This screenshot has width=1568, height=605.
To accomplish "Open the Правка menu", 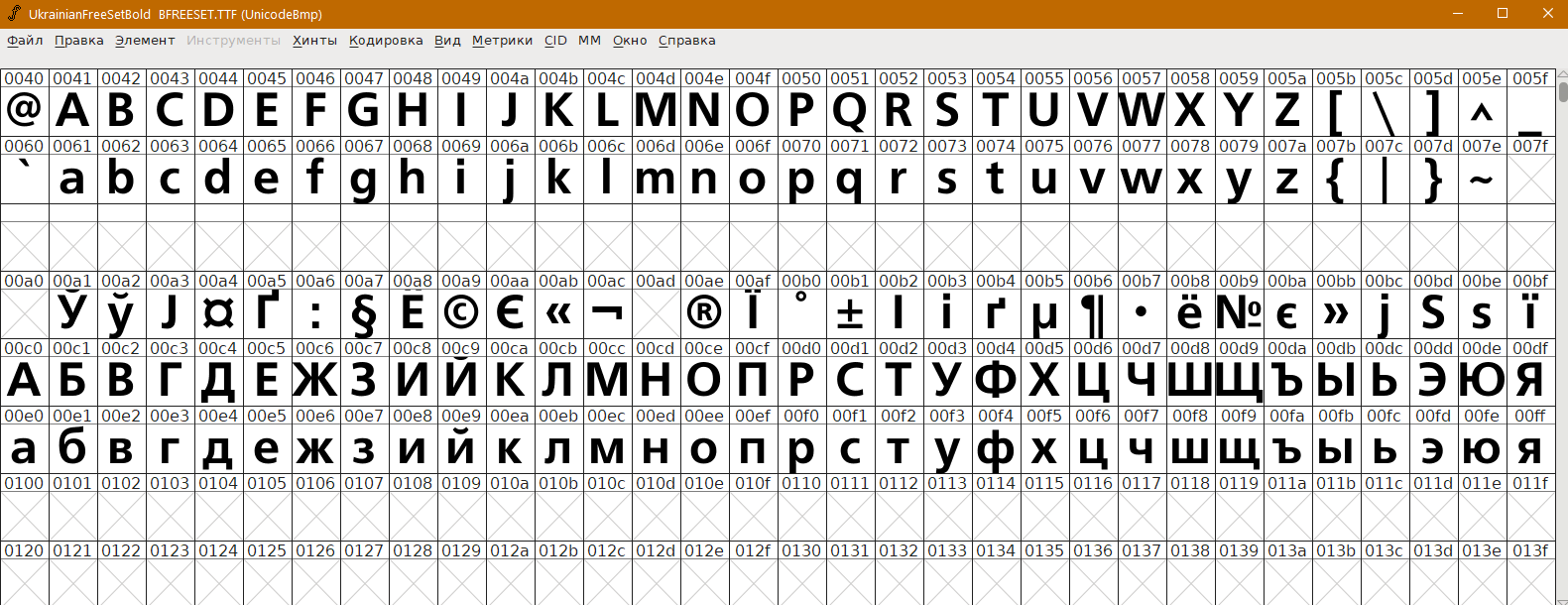I will pyautogui.click(x=78, y=41).
